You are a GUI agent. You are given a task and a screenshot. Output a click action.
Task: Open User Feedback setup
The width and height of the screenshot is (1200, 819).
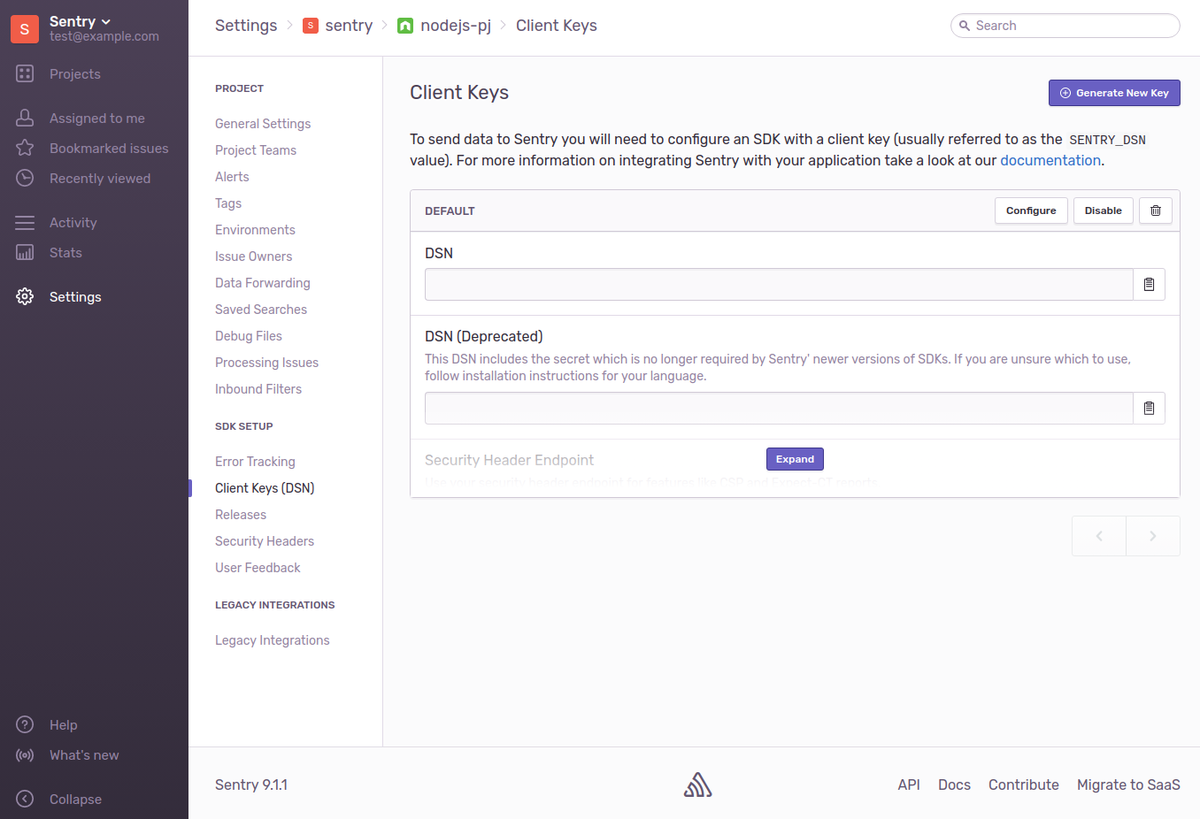pos(258,568)
